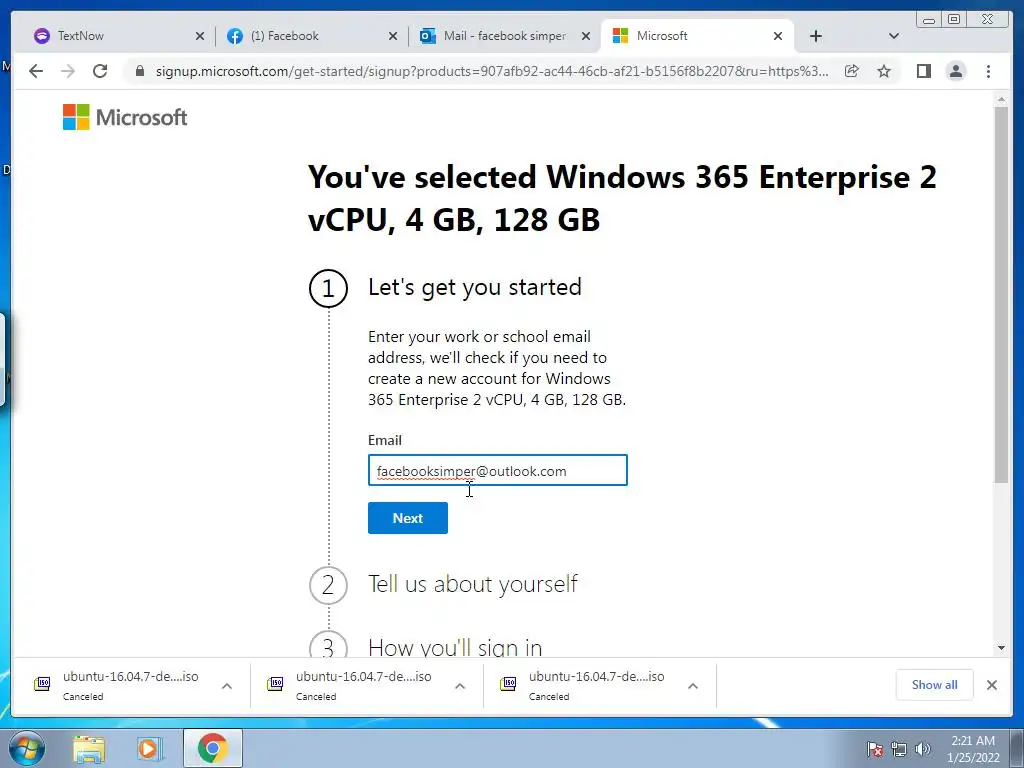Click the second canceled ubuntu iso file icon
1024x768 pixels.
pos(275,684)
